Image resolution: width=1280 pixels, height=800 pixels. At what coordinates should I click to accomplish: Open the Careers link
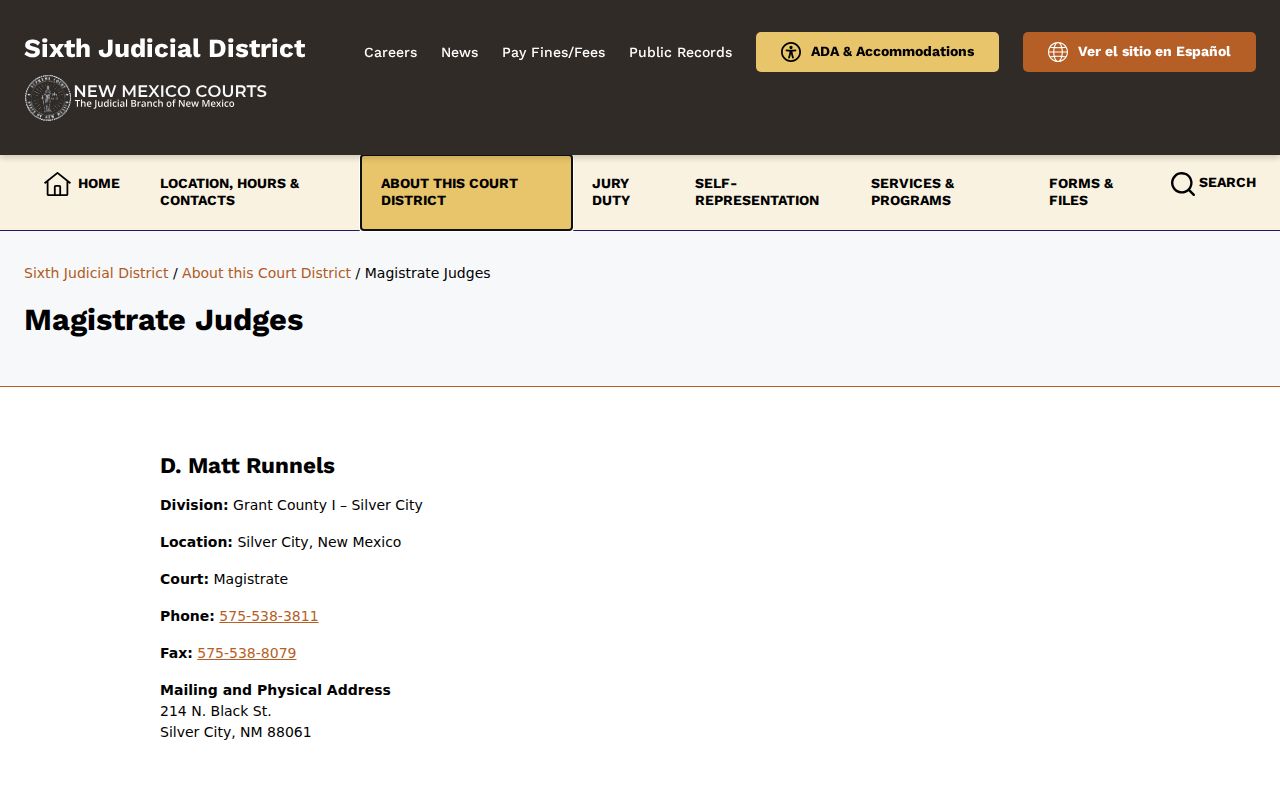(x=390, y=52)
